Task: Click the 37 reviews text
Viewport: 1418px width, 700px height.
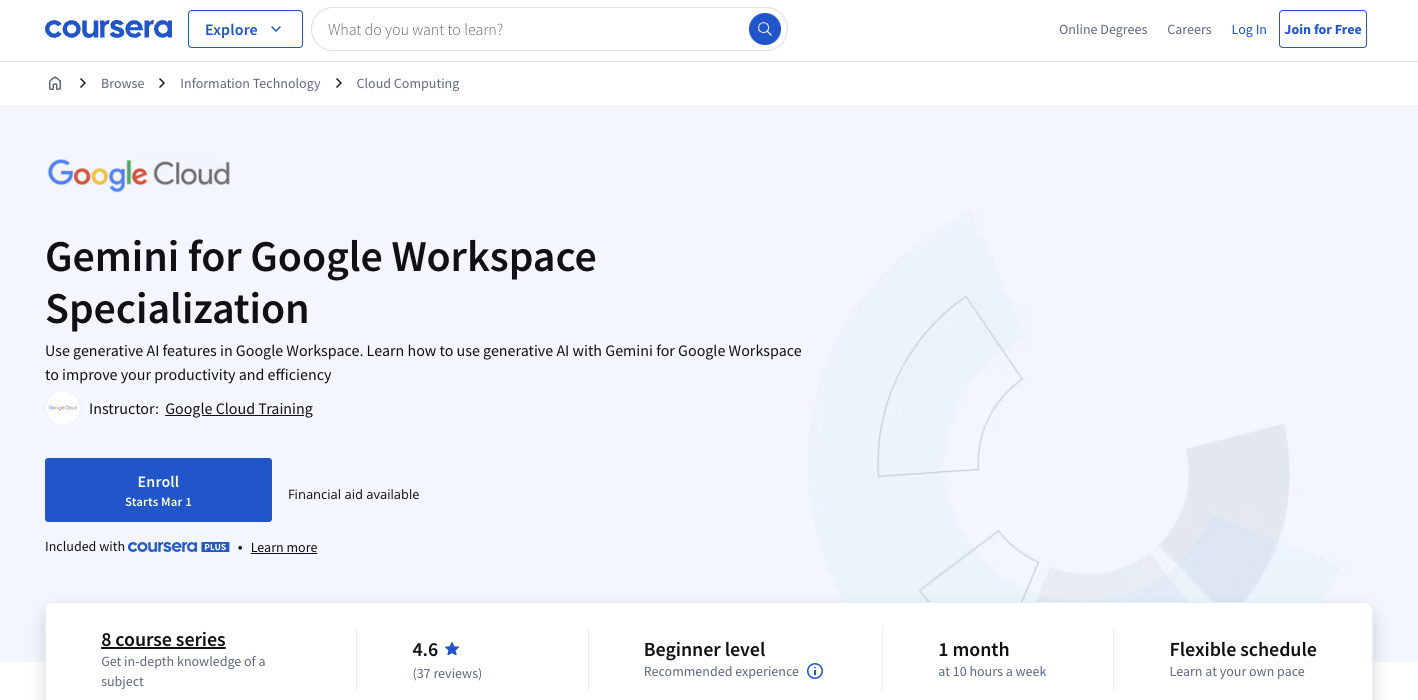Action: [x=447, y=673]
